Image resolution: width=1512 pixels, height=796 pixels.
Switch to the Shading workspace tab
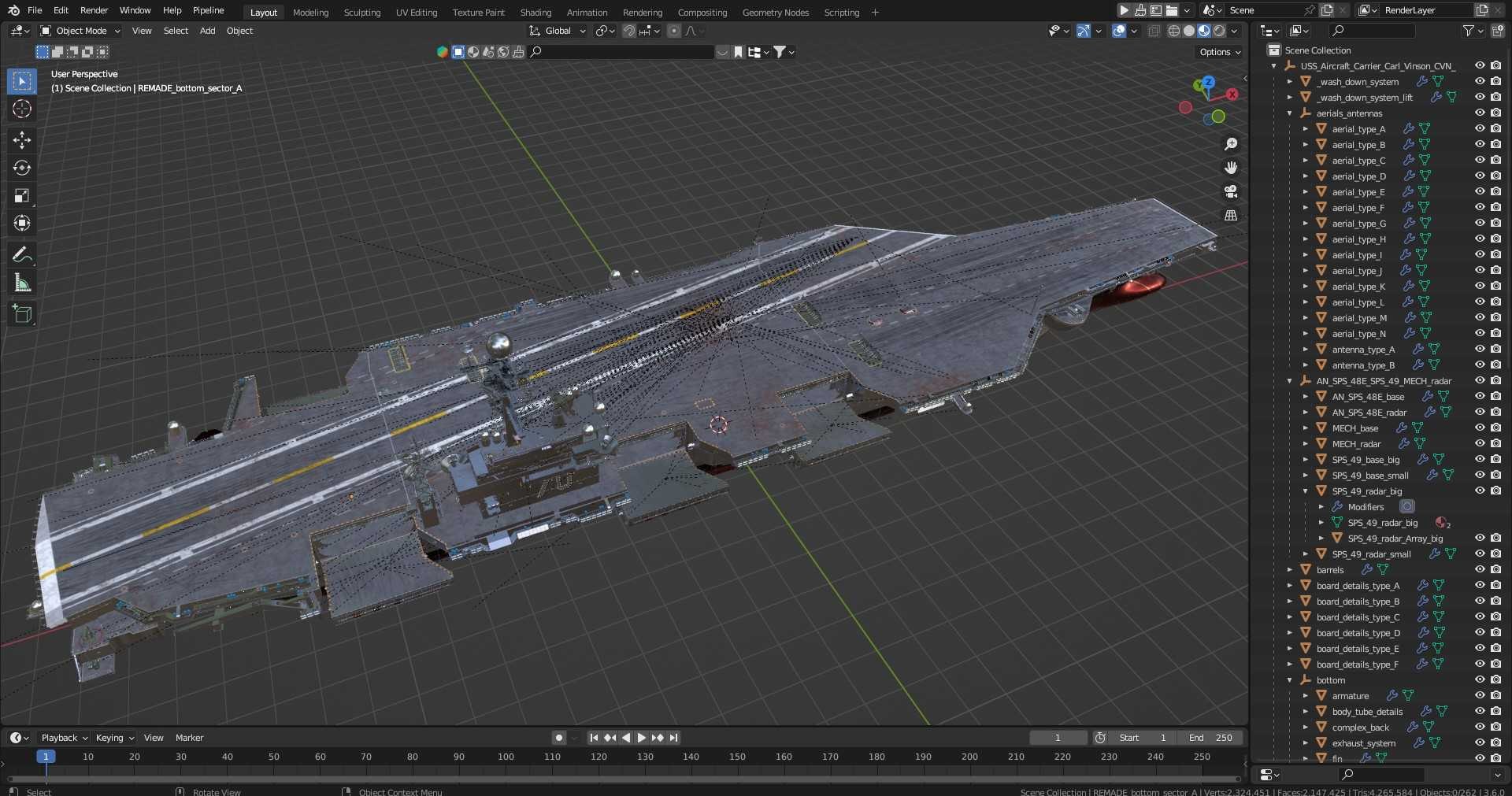535,13
